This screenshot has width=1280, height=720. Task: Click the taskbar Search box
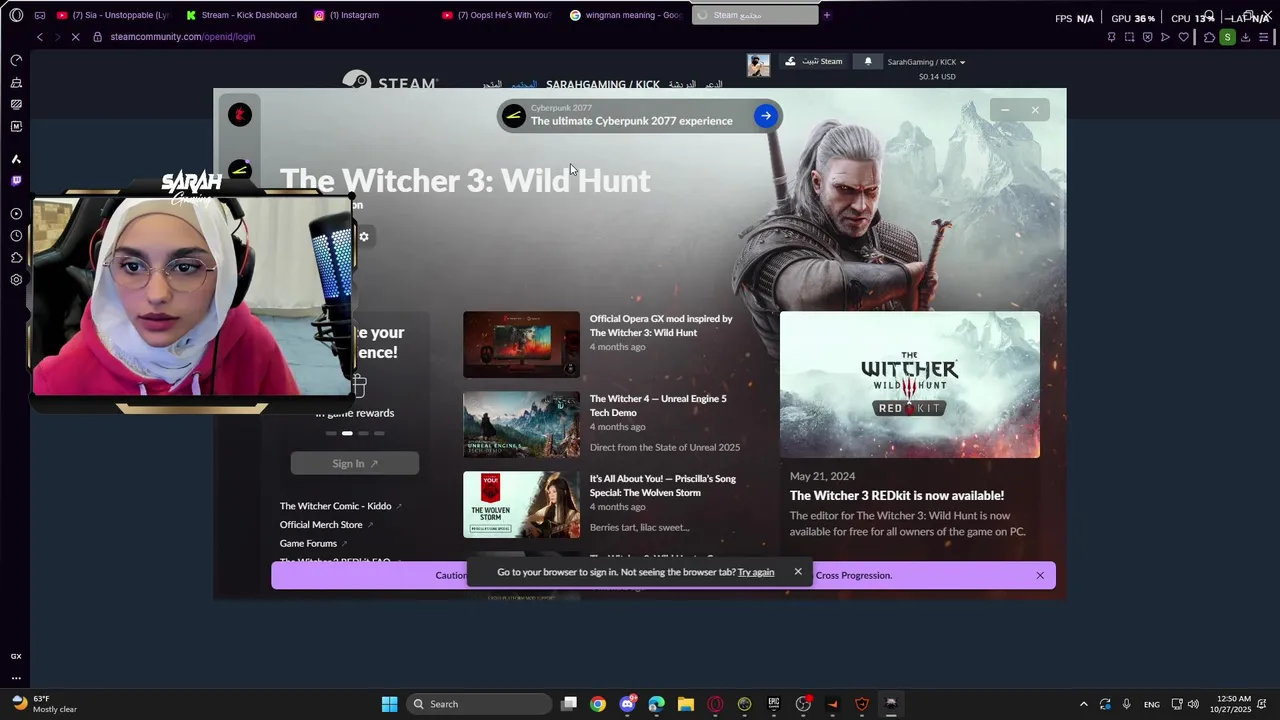click(480, 704)
